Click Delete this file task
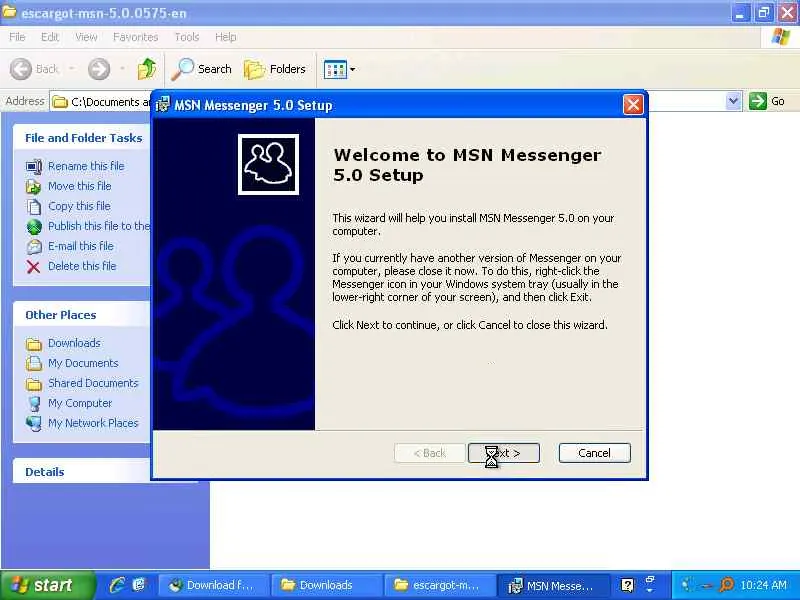800x600 pixels. (x=82, y=266)
